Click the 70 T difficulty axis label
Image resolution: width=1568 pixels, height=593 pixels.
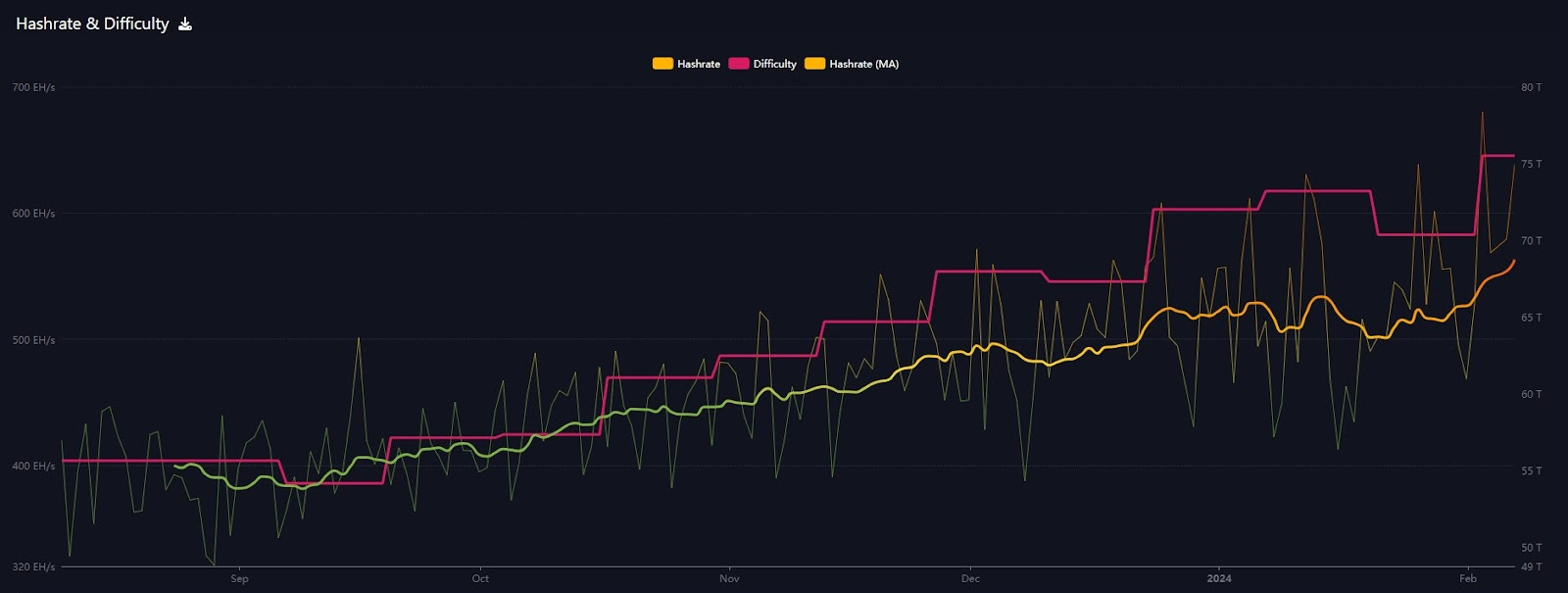(x=1531, y=240)
